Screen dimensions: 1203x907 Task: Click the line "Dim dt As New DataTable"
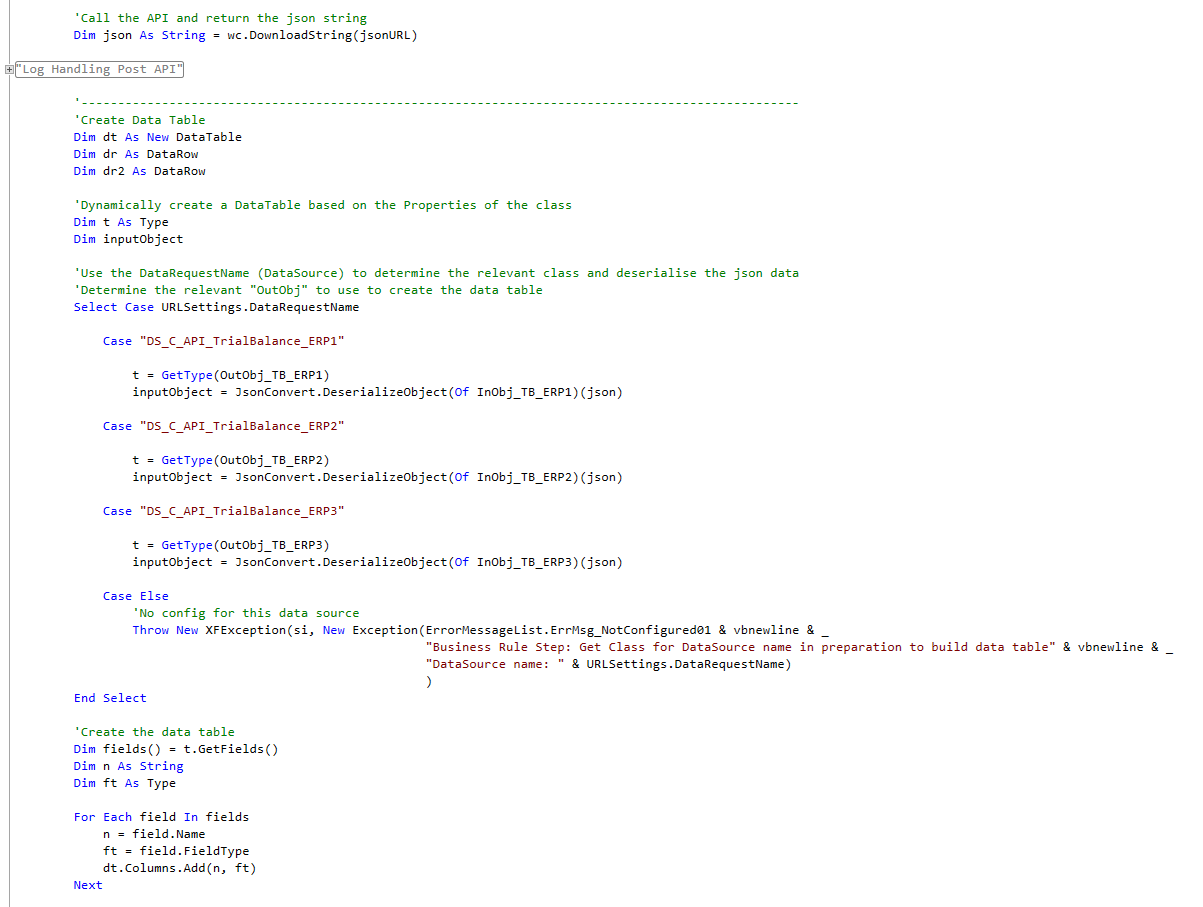158,137
